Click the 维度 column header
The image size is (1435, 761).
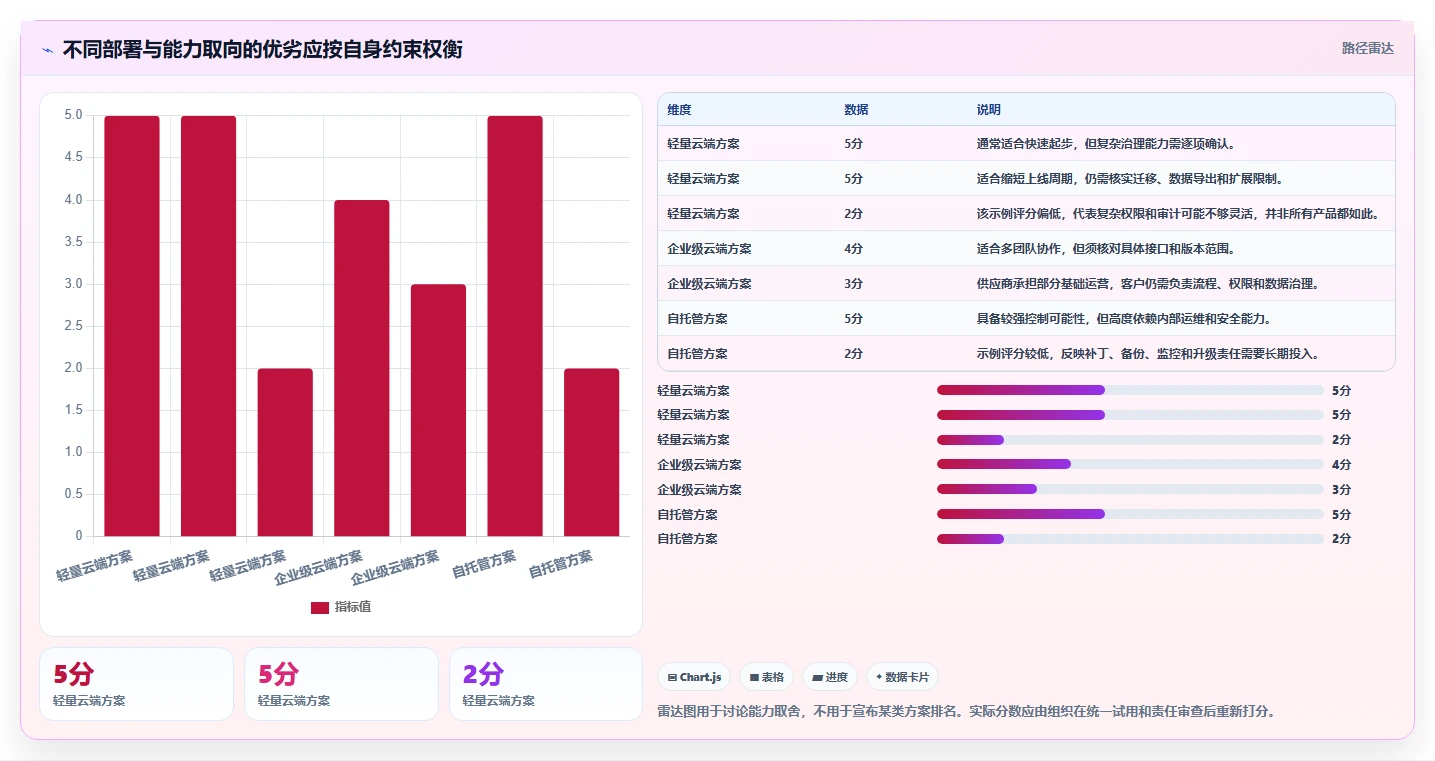click(x=679, y=110)
